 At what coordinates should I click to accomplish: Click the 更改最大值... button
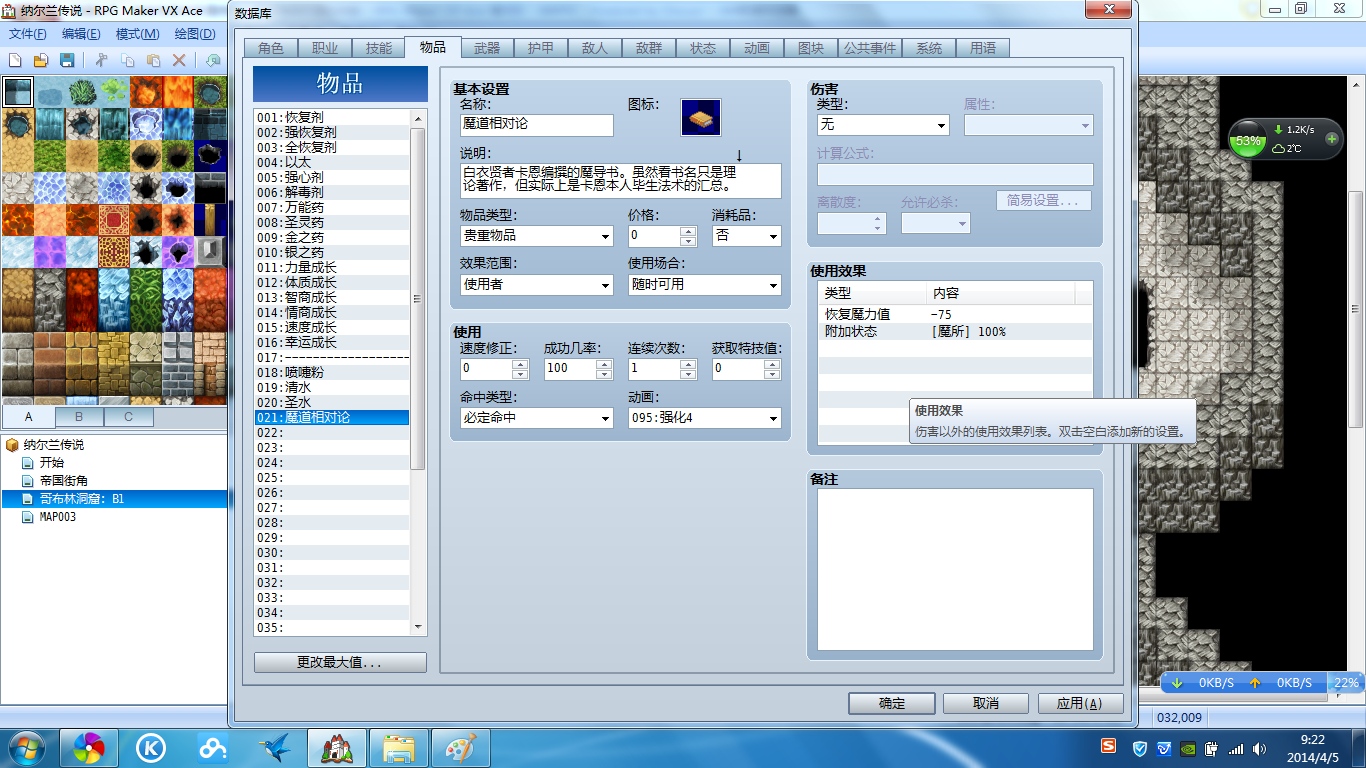pyautogui.click(x=340, y=663)
